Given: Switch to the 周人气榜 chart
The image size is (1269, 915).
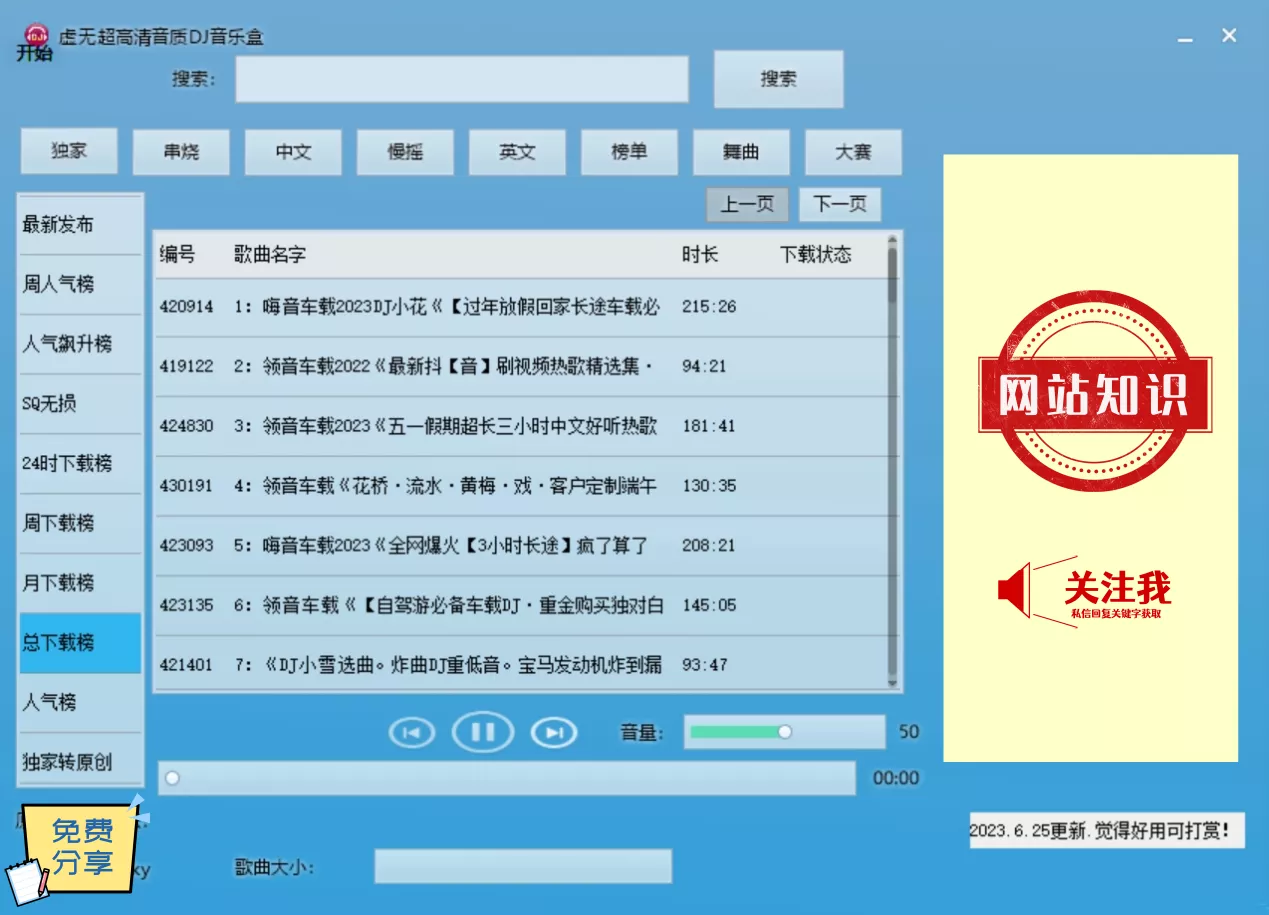Looking at the screenshot, I should tap(80, 285).
